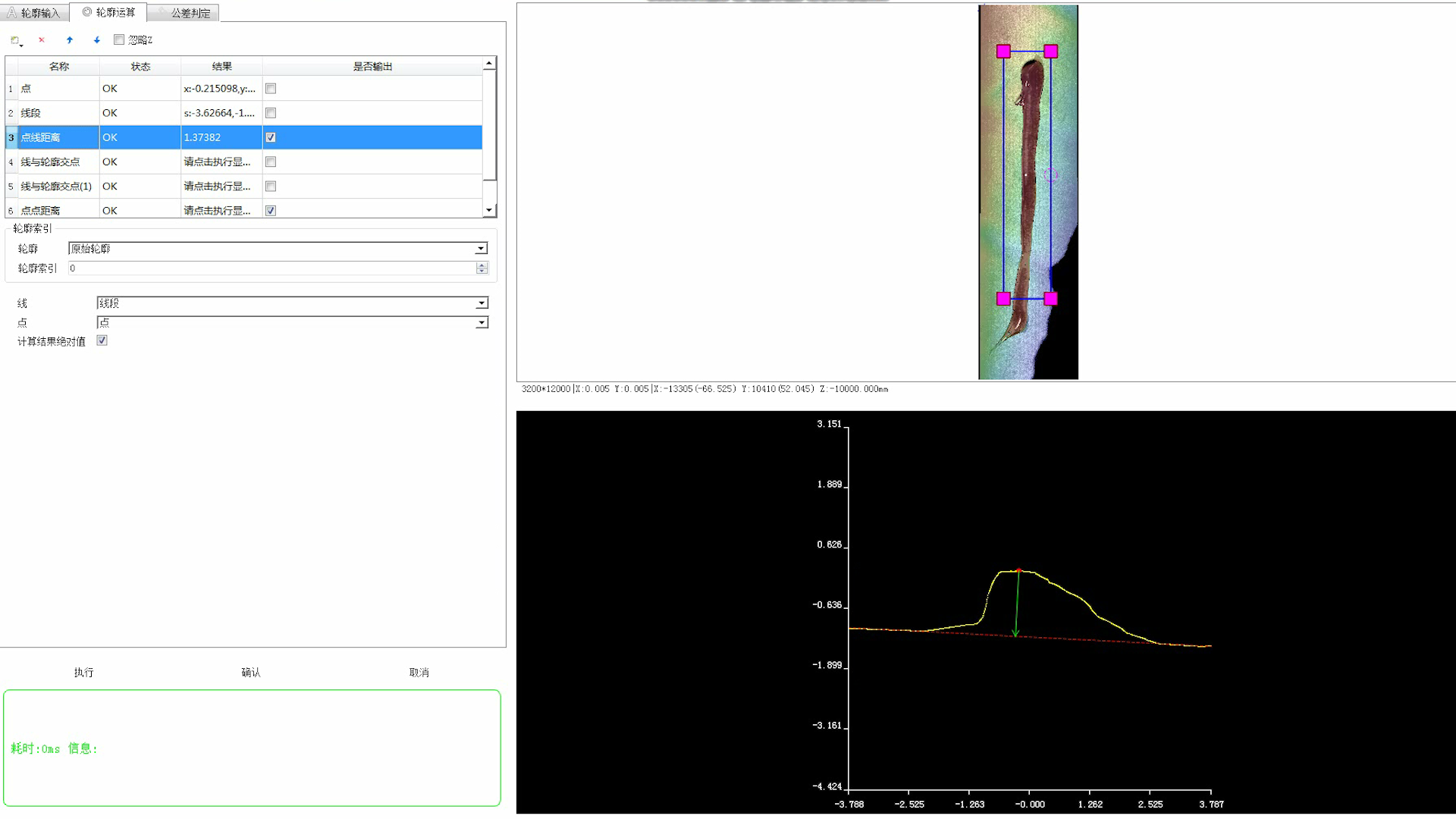
Task: Click the blue move up arrow
Action: click(x=70, y=40)
